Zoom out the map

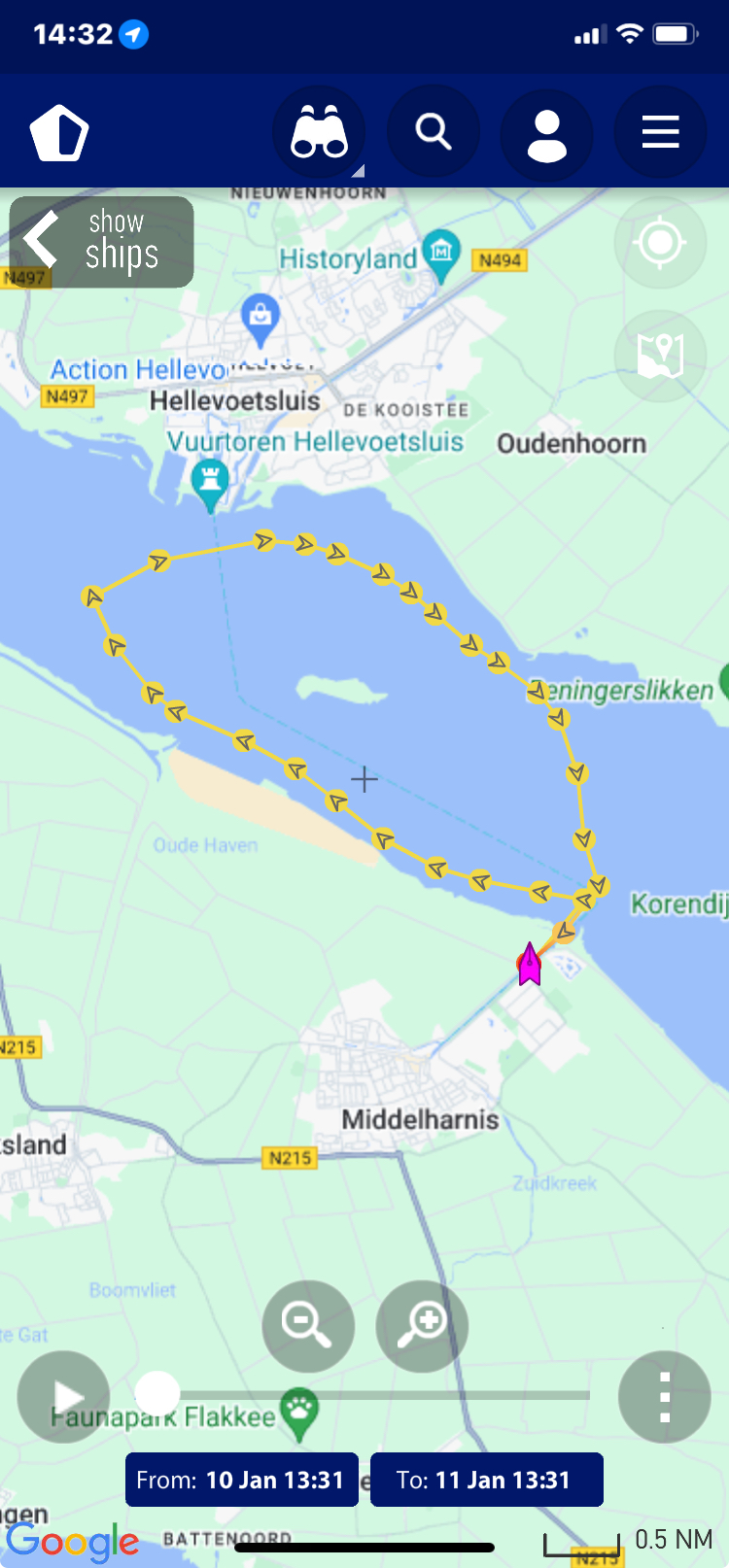tap(308, 1326)
